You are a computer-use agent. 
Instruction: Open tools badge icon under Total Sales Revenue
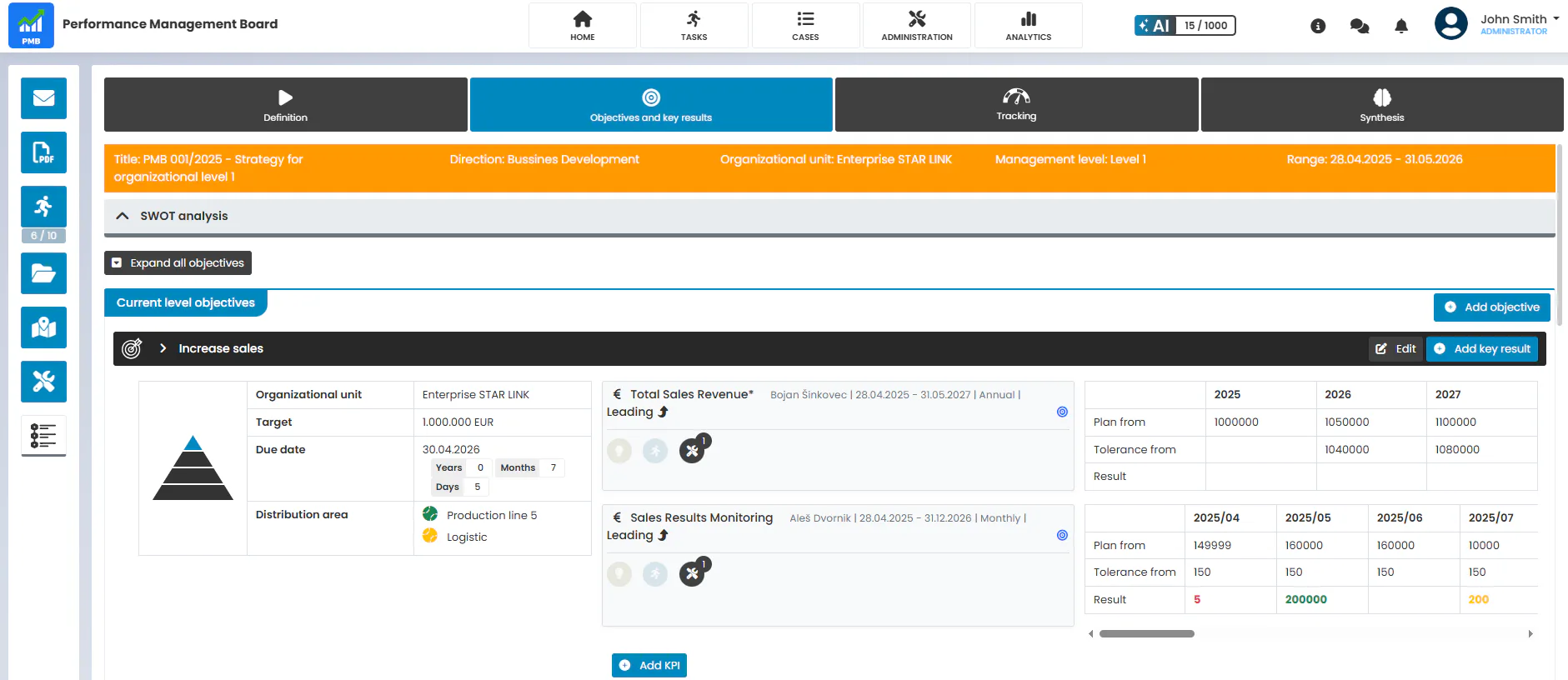[x=693, y=450]
